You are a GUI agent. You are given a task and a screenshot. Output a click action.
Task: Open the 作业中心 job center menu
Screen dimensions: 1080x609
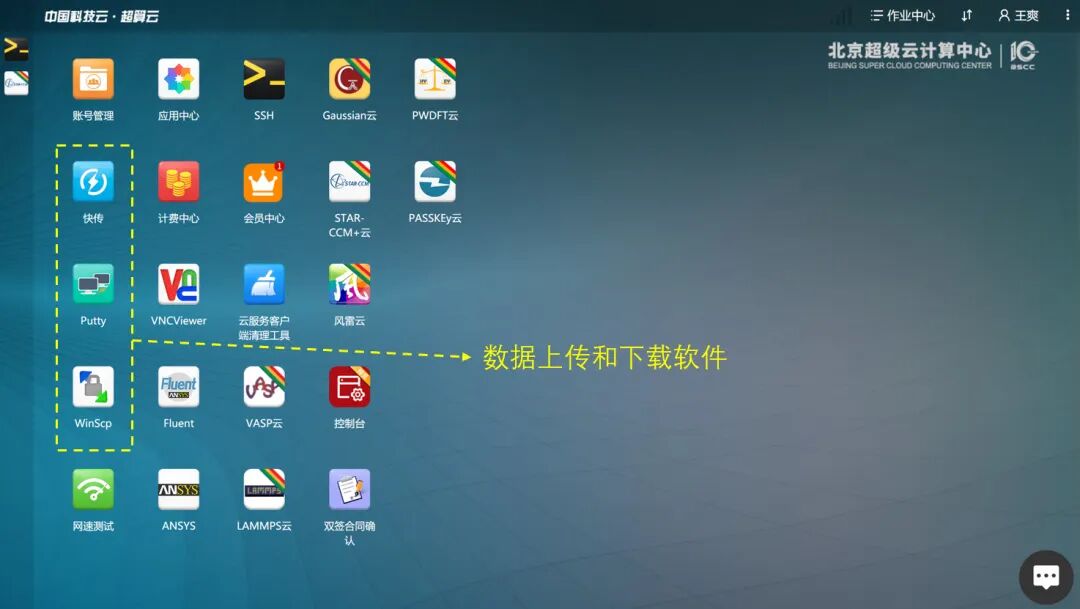(x=902, y=15)
